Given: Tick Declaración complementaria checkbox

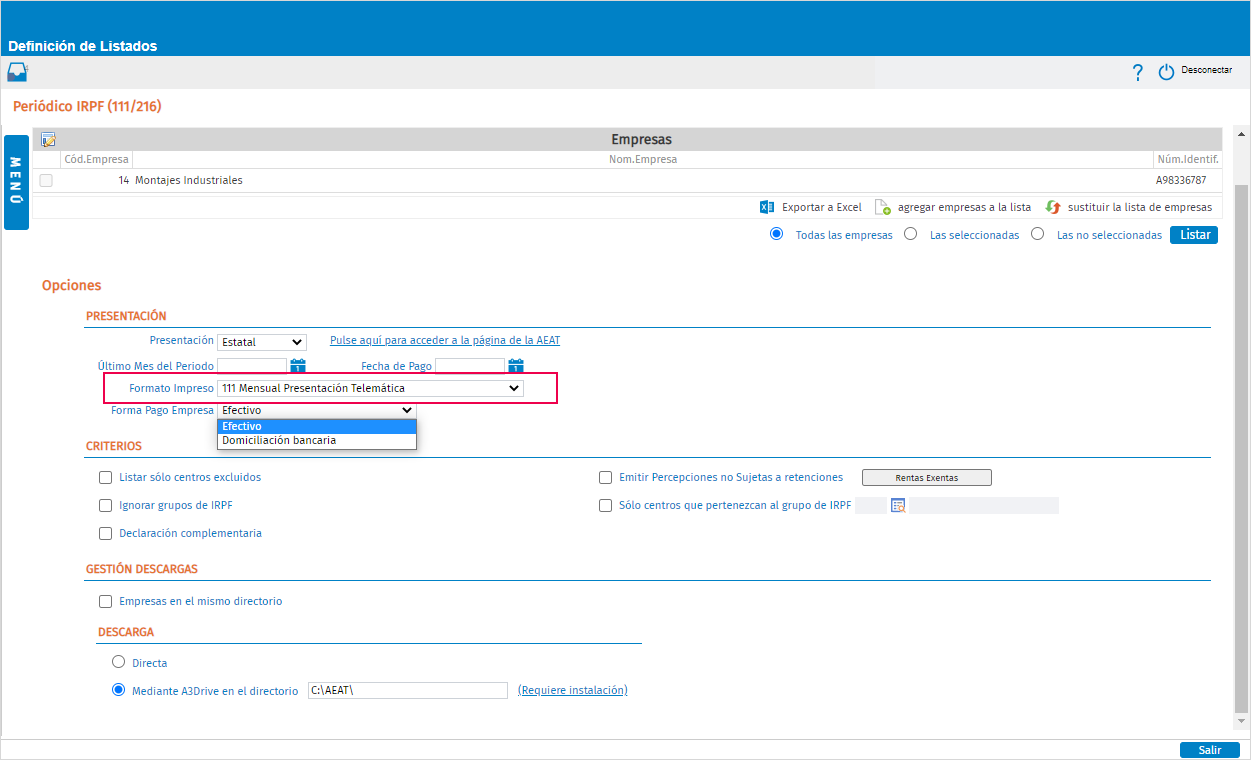Looking at the screenshot, I should (x=106, y=533).
